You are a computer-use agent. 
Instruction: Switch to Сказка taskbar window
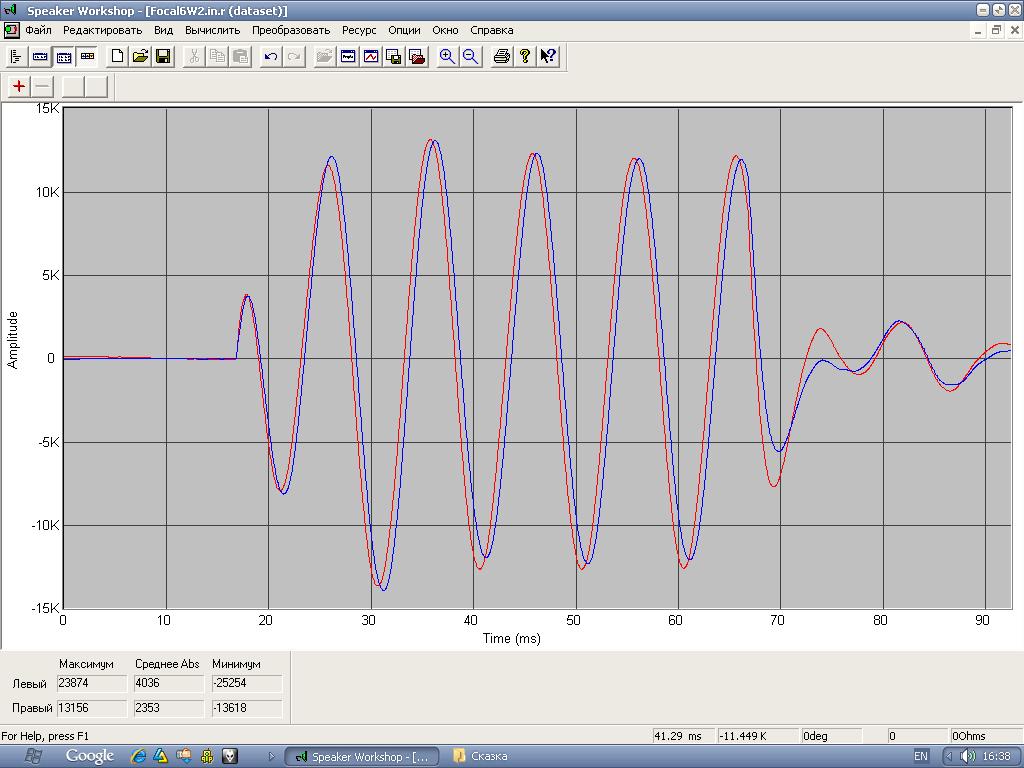(483, 756)
